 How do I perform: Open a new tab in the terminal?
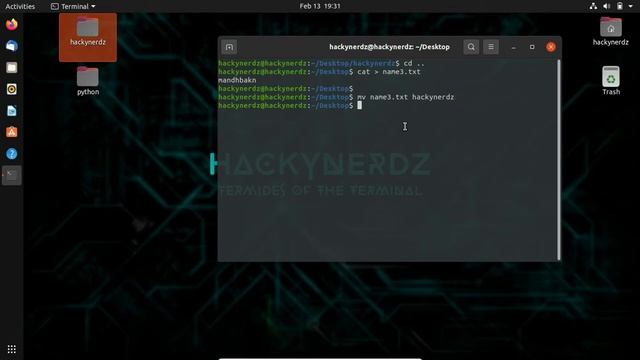[229, 47]
